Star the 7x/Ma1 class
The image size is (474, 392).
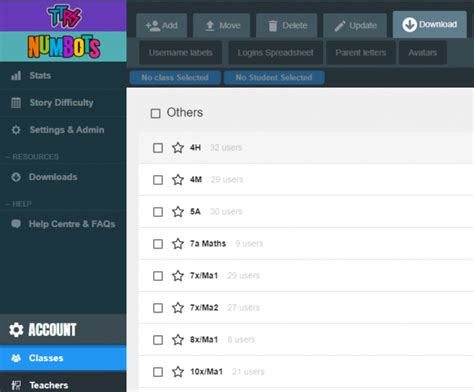click(178, 275)
